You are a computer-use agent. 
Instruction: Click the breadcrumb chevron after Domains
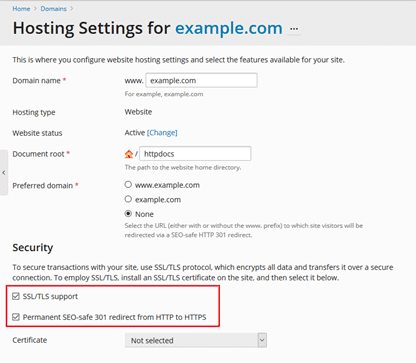(x=72, y=9)
